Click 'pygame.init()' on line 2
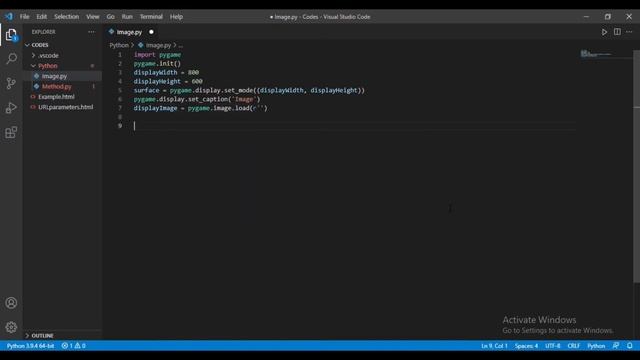The image size is (640, 360). (157, 64)
